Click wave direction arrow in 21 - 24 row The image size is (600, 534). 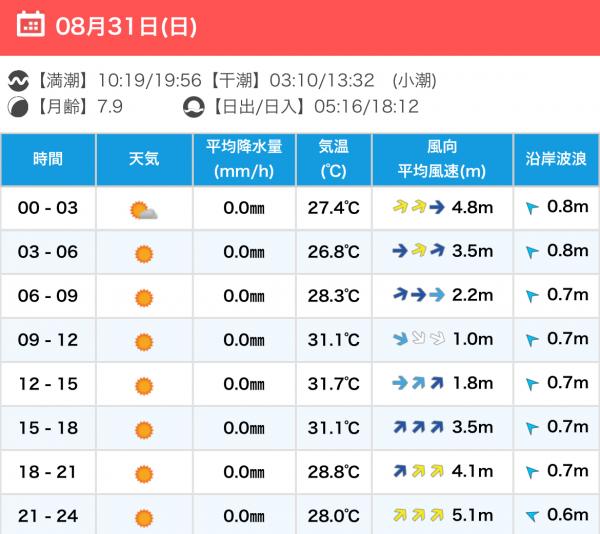coord(532,516)
